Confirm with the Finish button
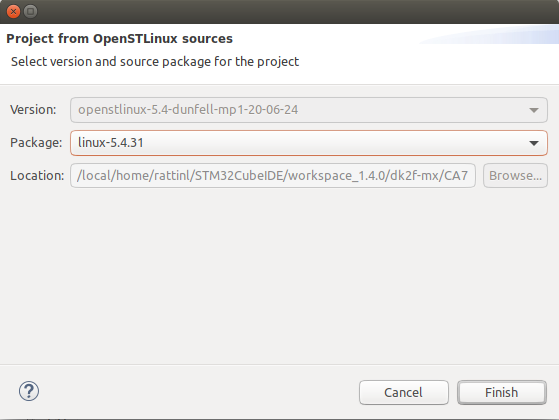The image size is (559, 420). (x=502, y=393)
